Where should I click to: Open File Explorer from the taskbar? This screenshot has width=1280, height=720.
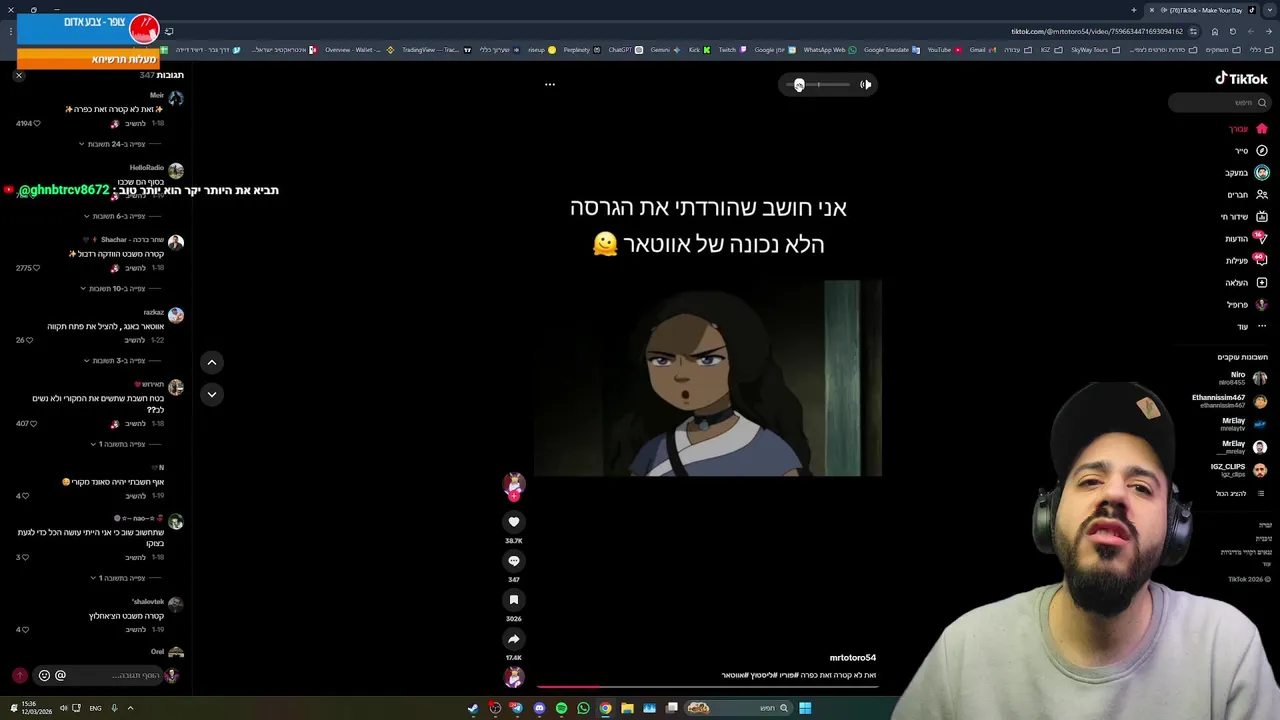click(627, 708)
